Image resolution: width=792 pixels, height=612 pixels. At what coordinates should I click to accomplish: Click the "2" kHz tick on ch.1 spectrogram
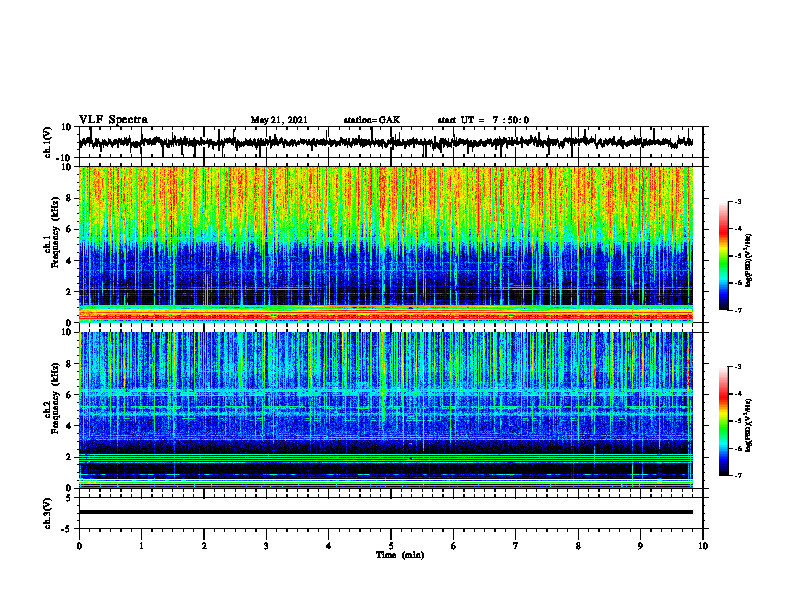(69, 291)
